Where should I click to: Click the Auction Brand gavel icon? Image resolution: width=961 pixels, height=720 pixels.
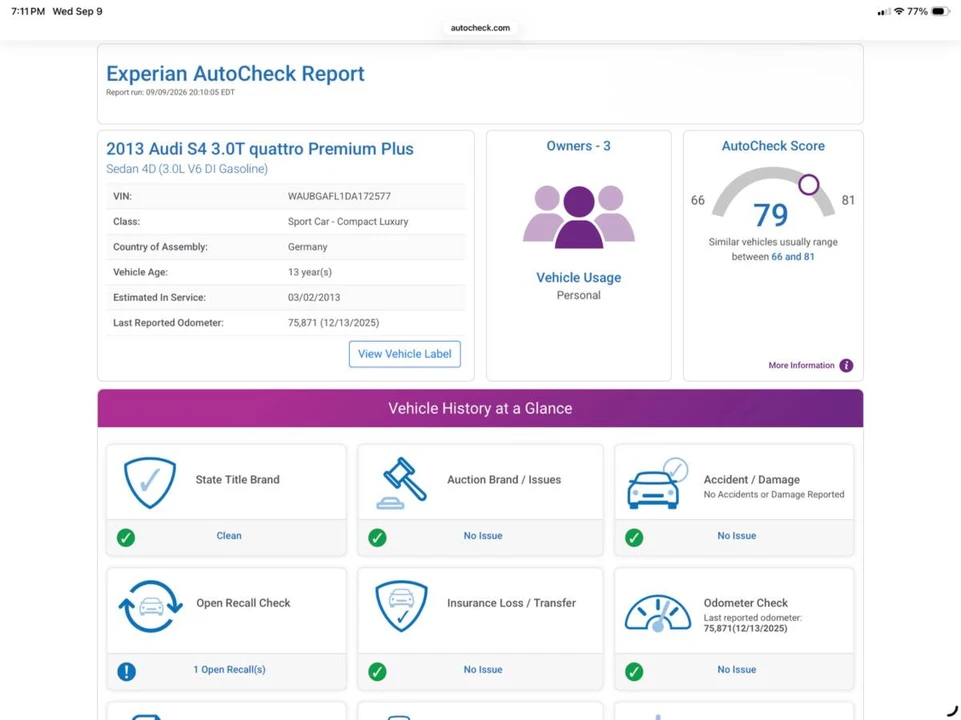click(401, 483)
